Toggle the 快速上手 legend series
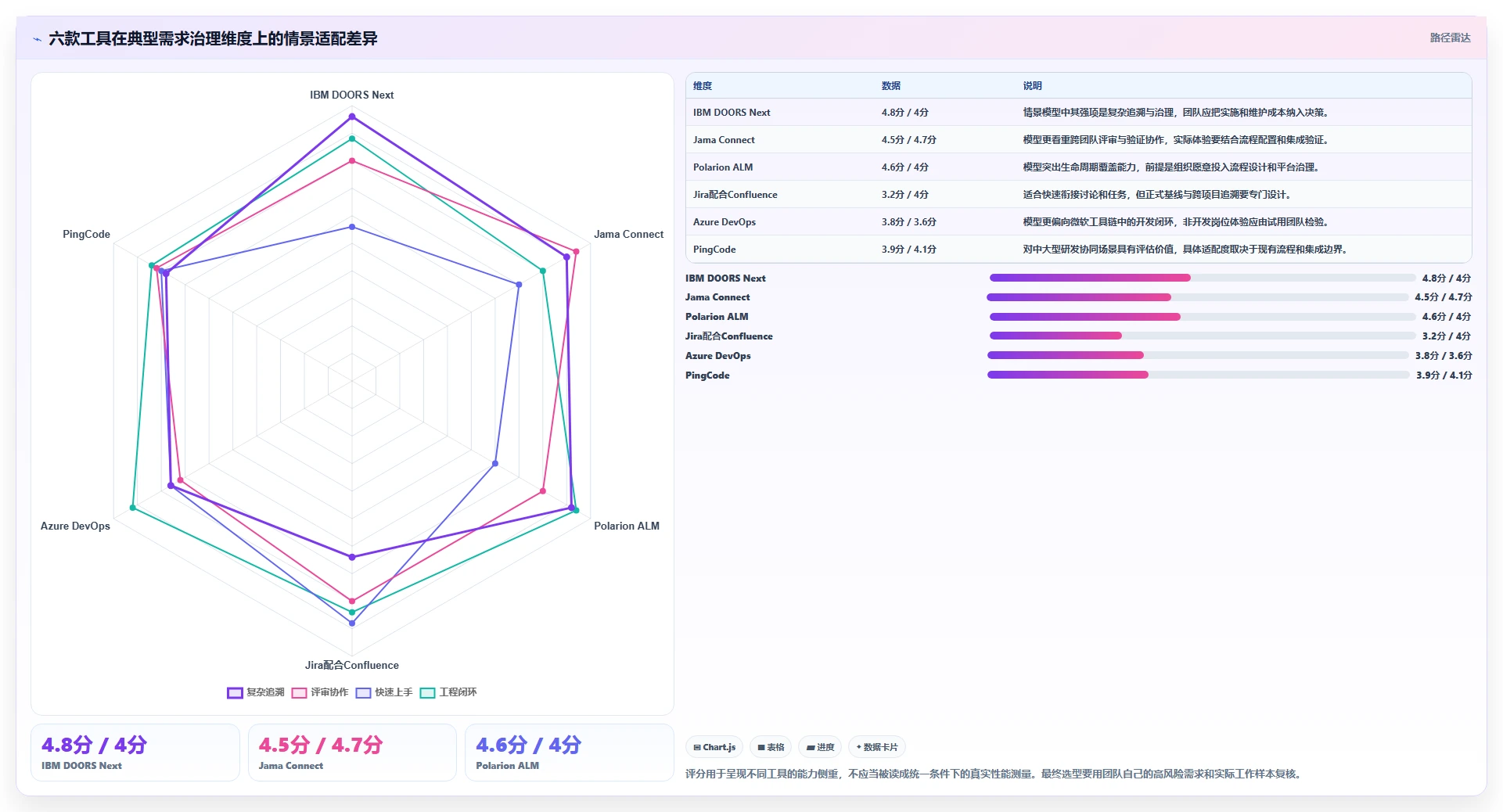 click(x=384, y=692)
